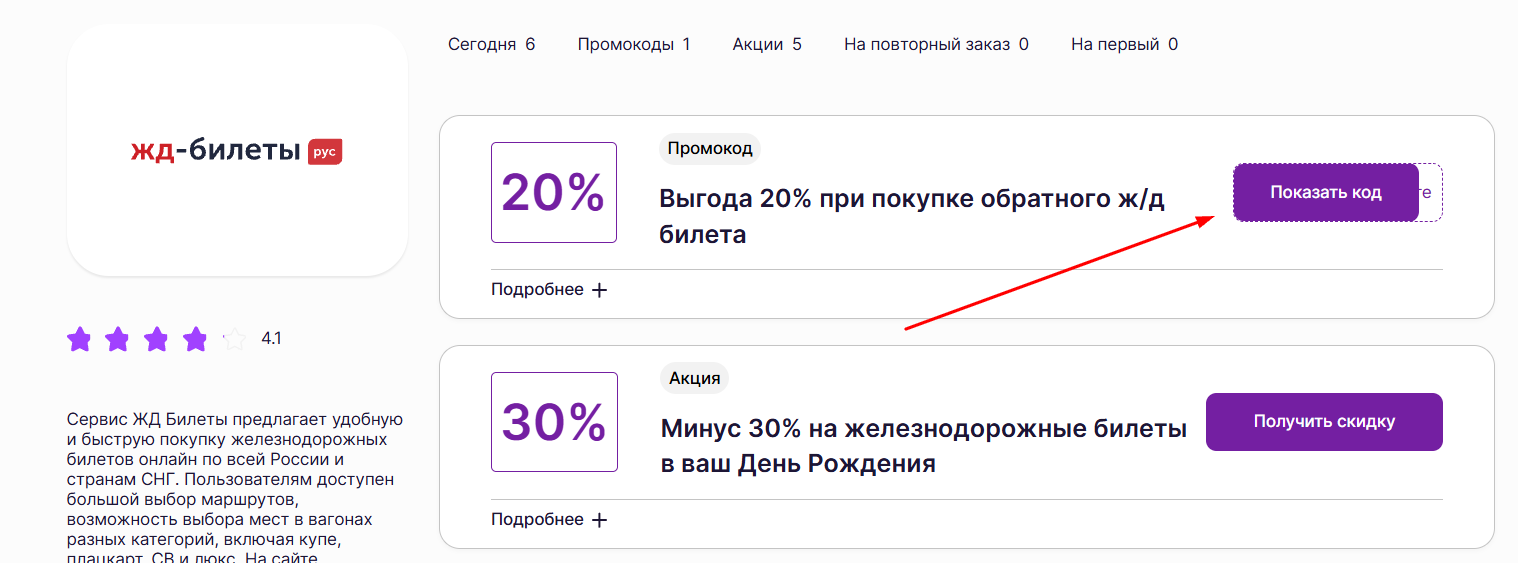Switch to the На первый tab
The height and width of the screenshot is (563, 1518).
tap(1124, 44)
